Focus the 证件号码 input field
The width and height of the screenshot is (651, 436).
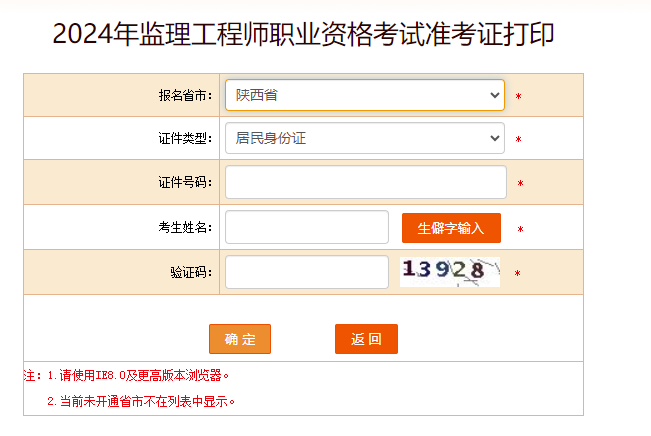coord(365,182)
